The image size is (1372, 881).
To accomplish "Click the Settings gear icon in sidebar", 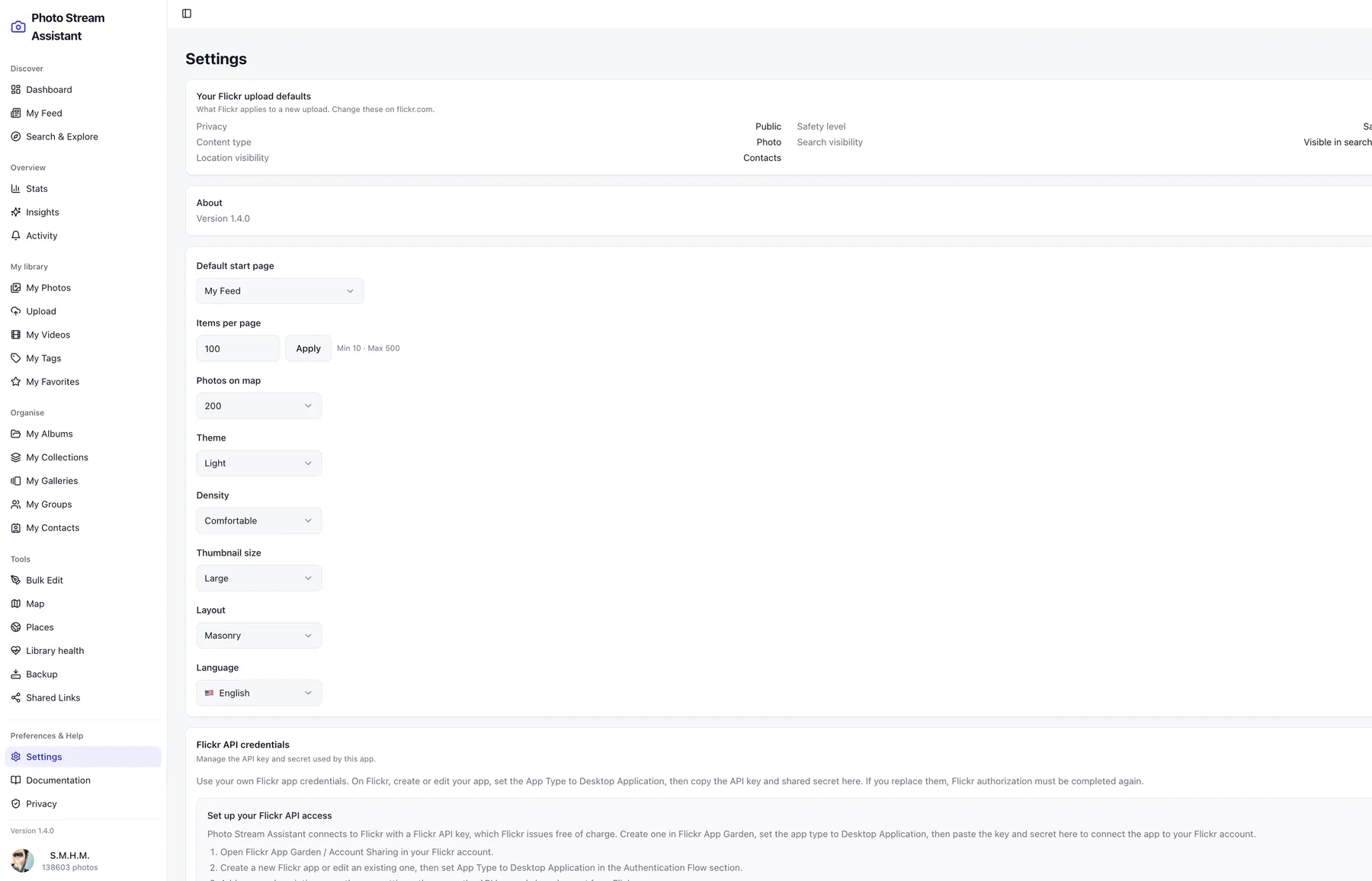I will point(16,757).
